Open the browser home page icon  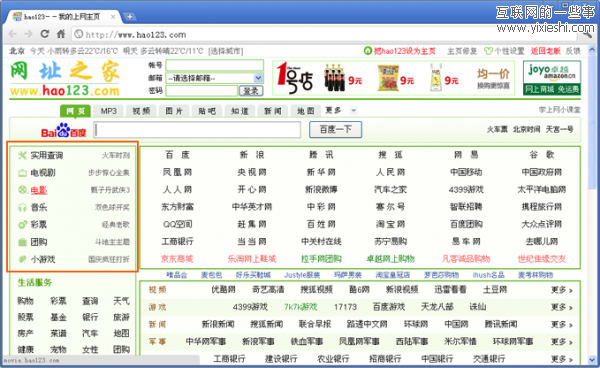coord(61,34)
